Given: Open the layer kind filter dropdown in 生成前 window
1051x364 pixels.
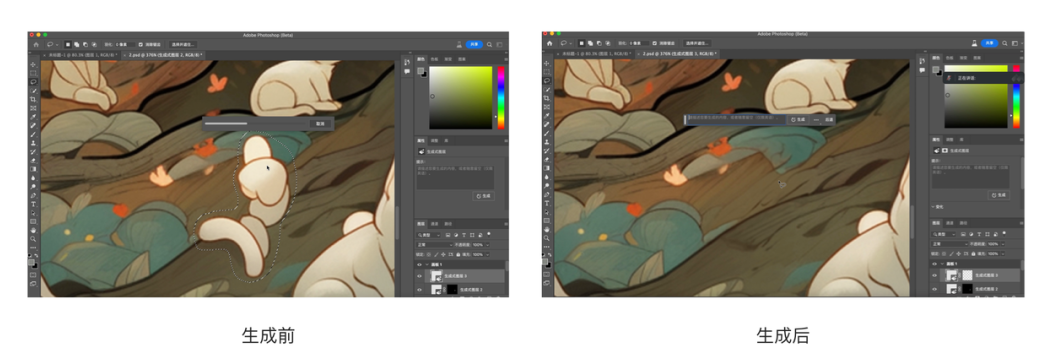Looking at the screenshot, I should coord(428,235).
